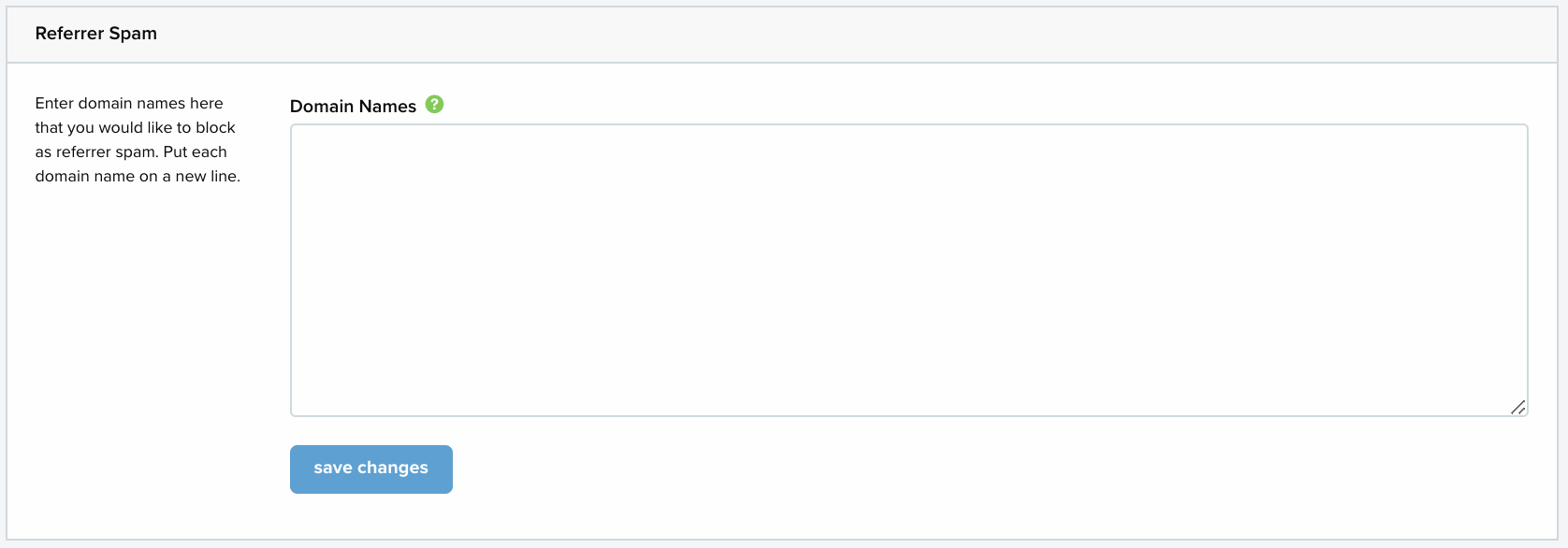
Task: Select the word 'Names' in the field label
Action: (x=387, y=107)
